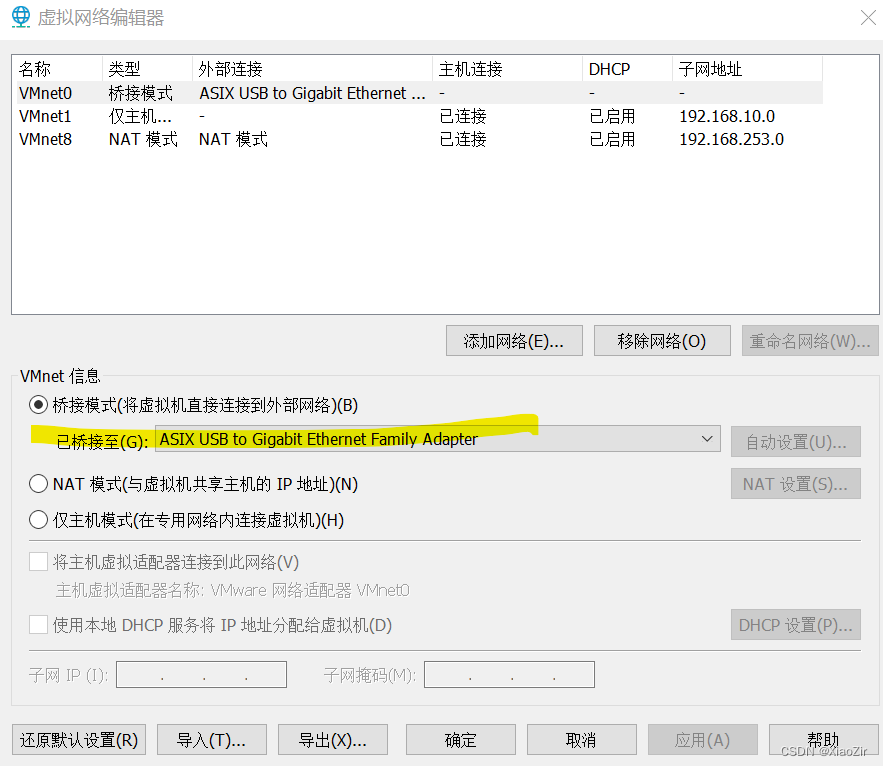Select 桥接模式 radio button

(37, 405)
